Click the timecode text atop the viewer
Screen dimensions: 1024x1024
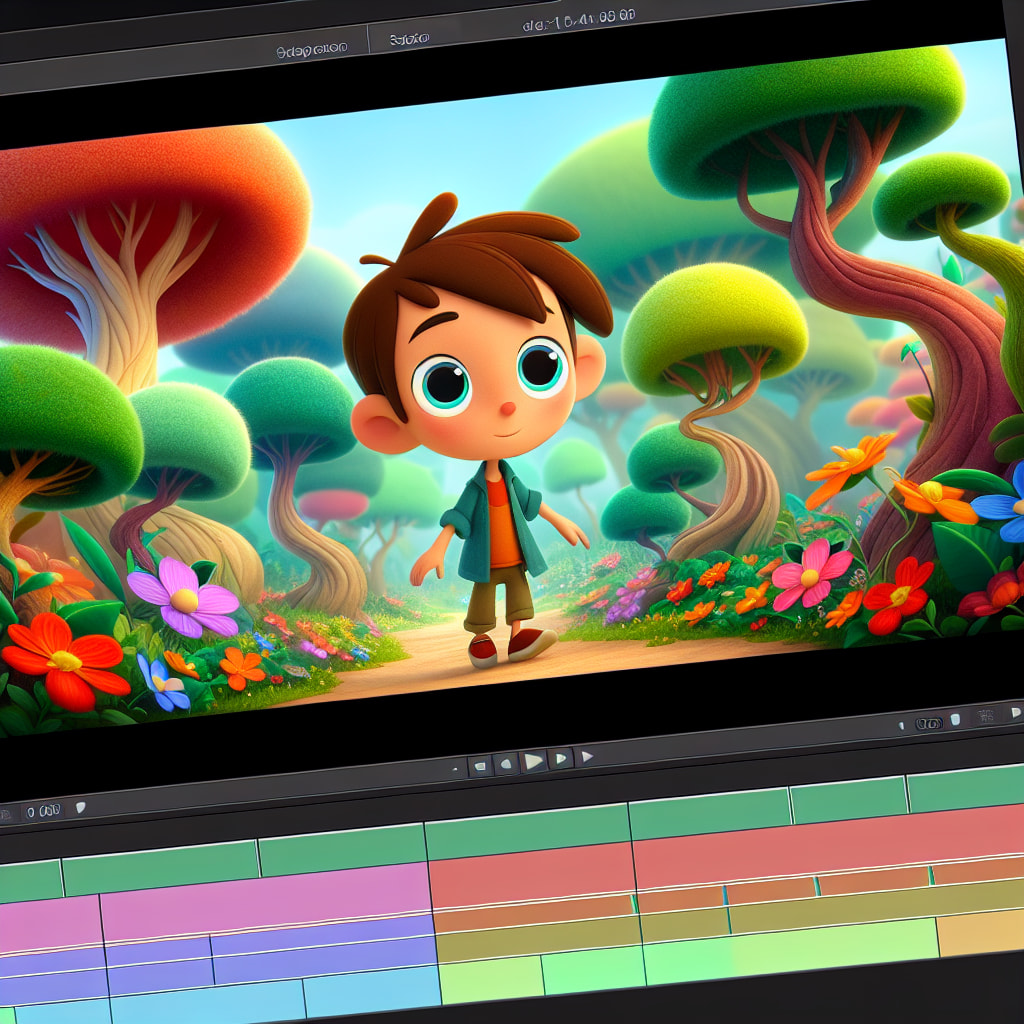tap(579, 21)
